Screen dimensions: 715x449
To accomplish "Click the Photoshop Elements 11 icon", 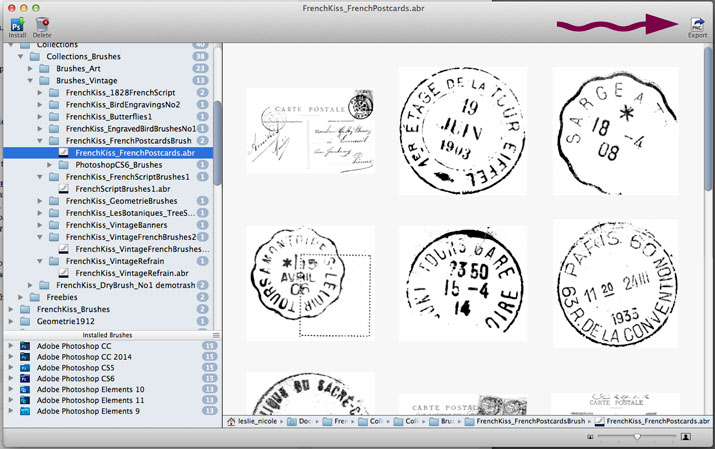I will pos(25,400).
